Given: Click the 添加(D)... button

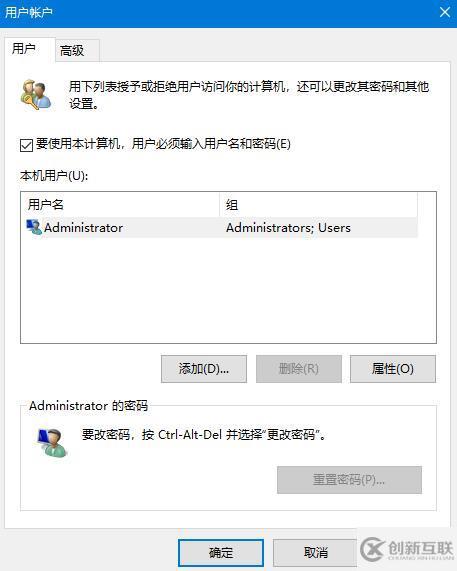Looking at the screenshot, I should point(204,369).
